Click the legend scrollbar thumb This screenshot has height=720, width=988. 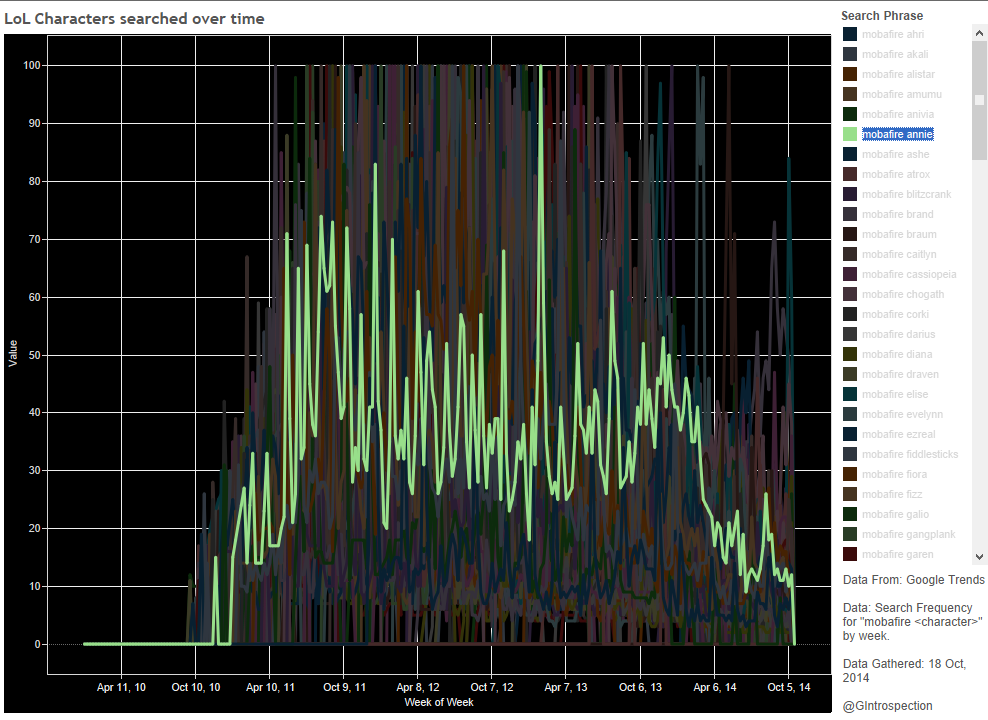tap(980, 100)
